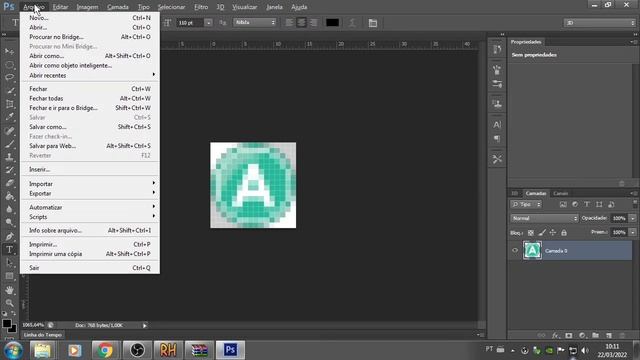
Task: Select the Crop tool
Action: [9, 104]
